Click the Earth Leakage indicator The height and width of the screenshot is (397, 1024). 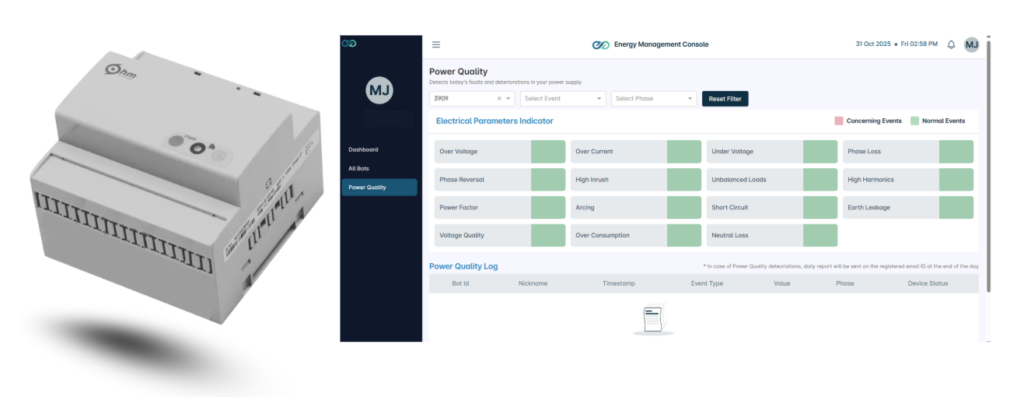[x=908, y=208]
